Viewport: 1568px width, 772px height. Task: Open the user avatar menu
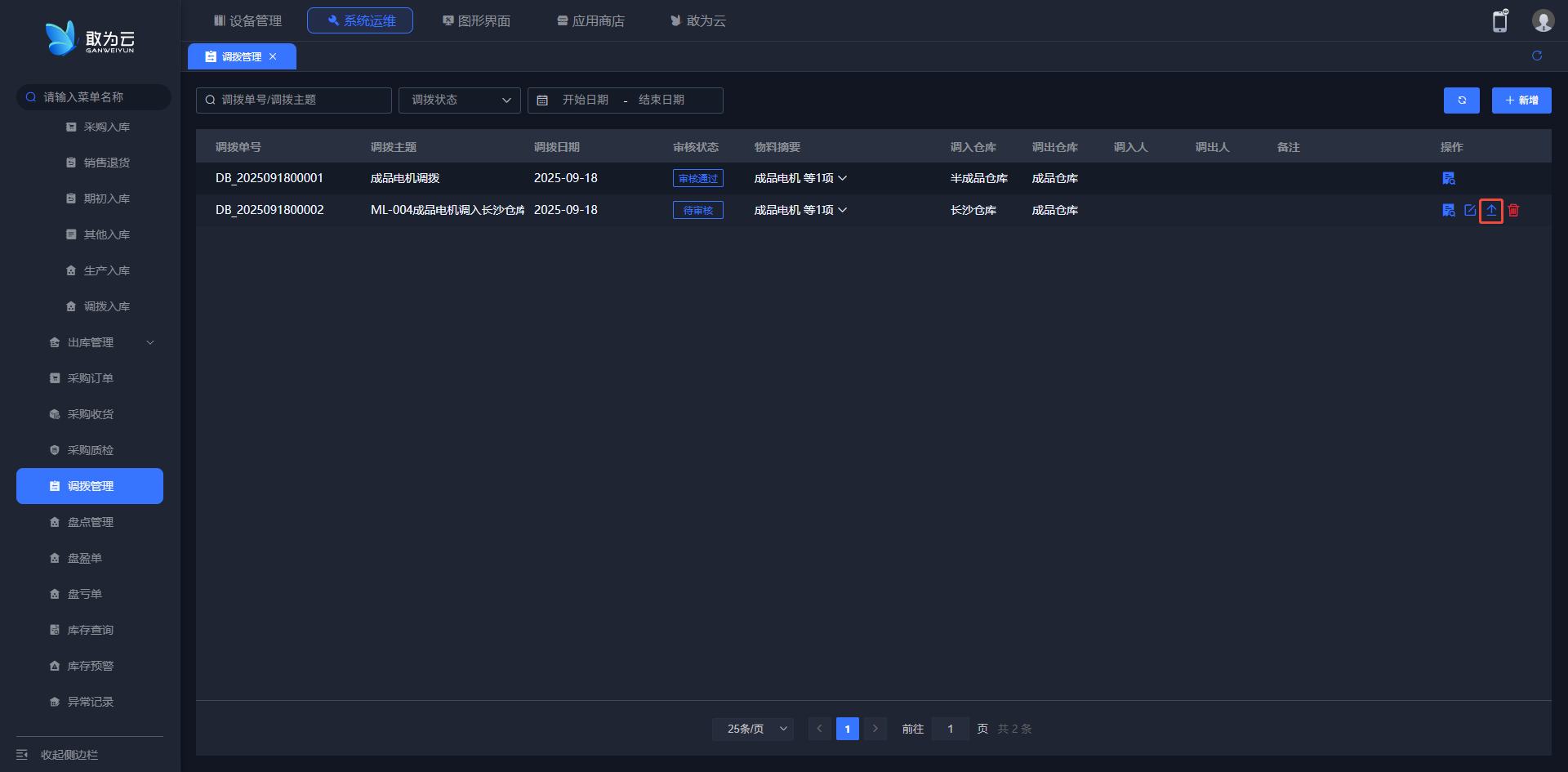(x=1543, y=20)
